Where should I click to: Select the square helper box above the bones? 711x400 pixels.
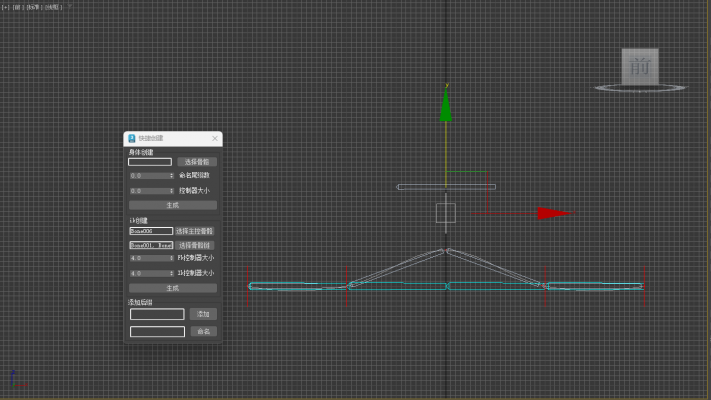(446, 213)
